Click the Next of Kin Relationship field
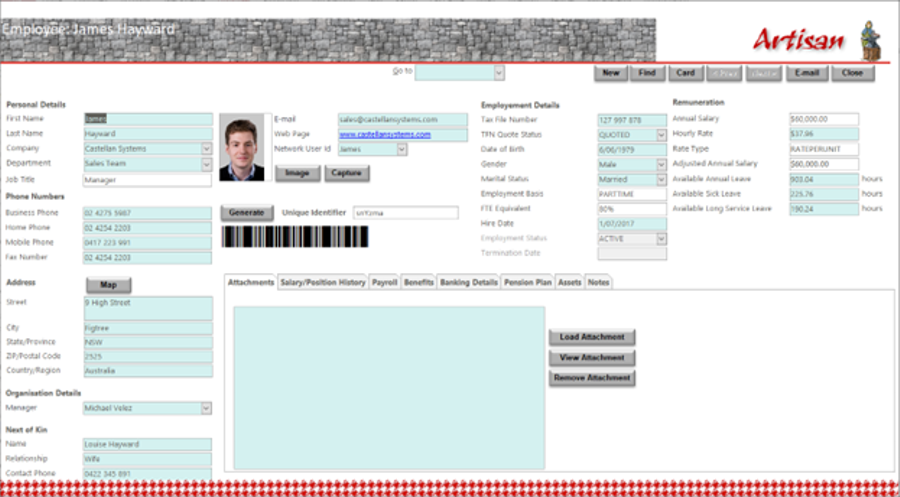Screen dimensions: 900x497 (147, 459)
